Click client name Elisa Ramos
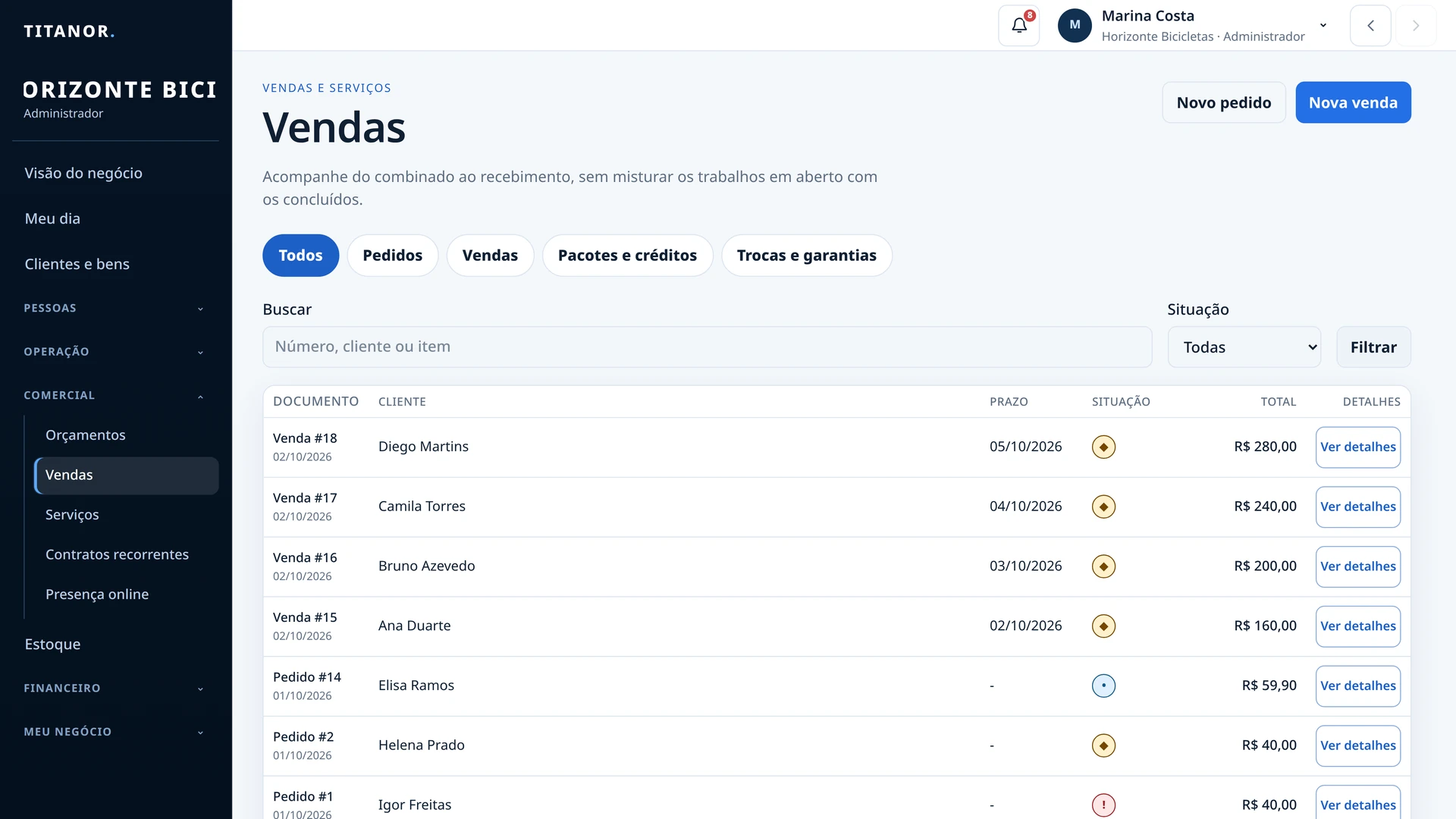Viewport: 1456px width, 819px height. point(416,686)
